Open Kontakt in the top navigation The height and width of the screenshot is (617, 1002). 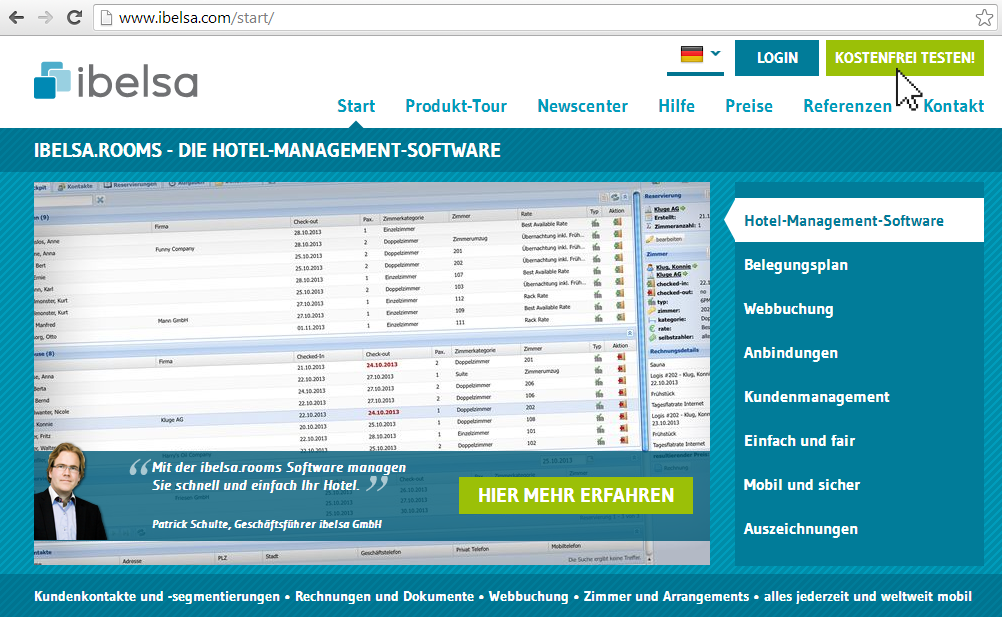click(953, 106)
